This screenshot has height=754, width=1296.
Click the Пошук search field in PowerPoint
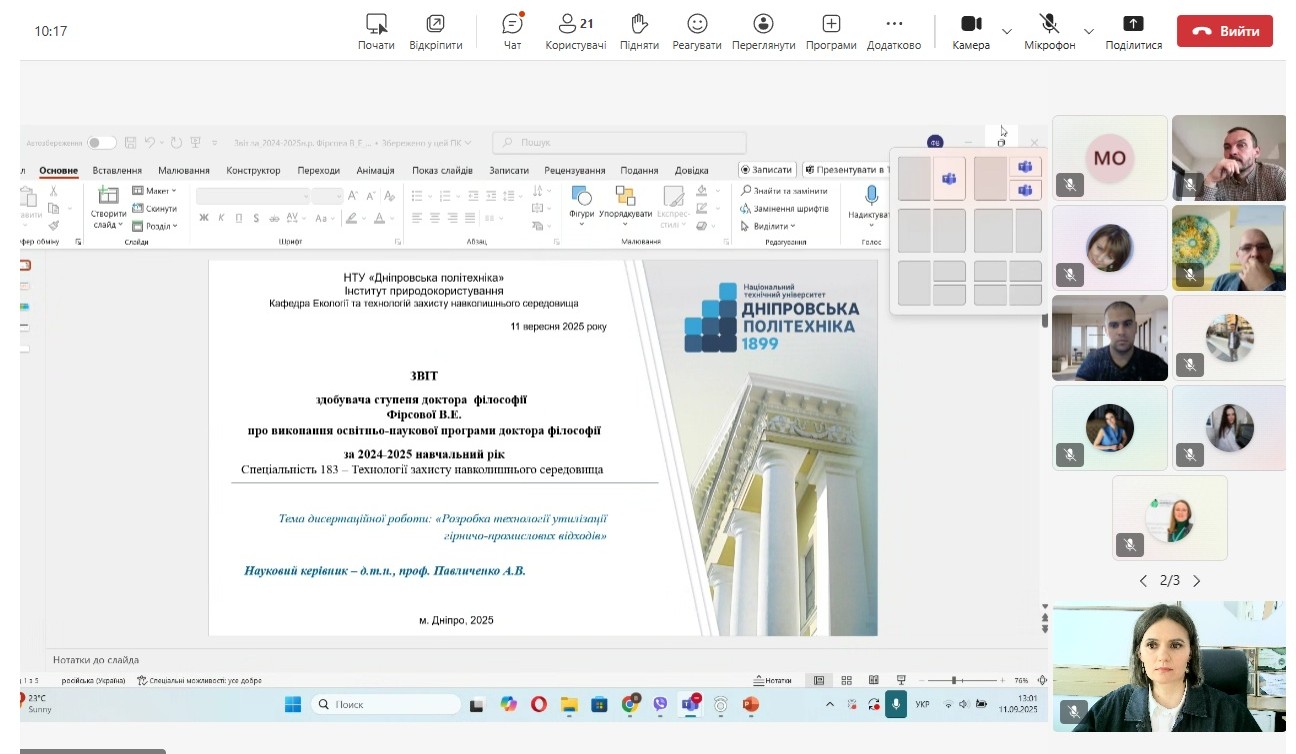[620, 143]
